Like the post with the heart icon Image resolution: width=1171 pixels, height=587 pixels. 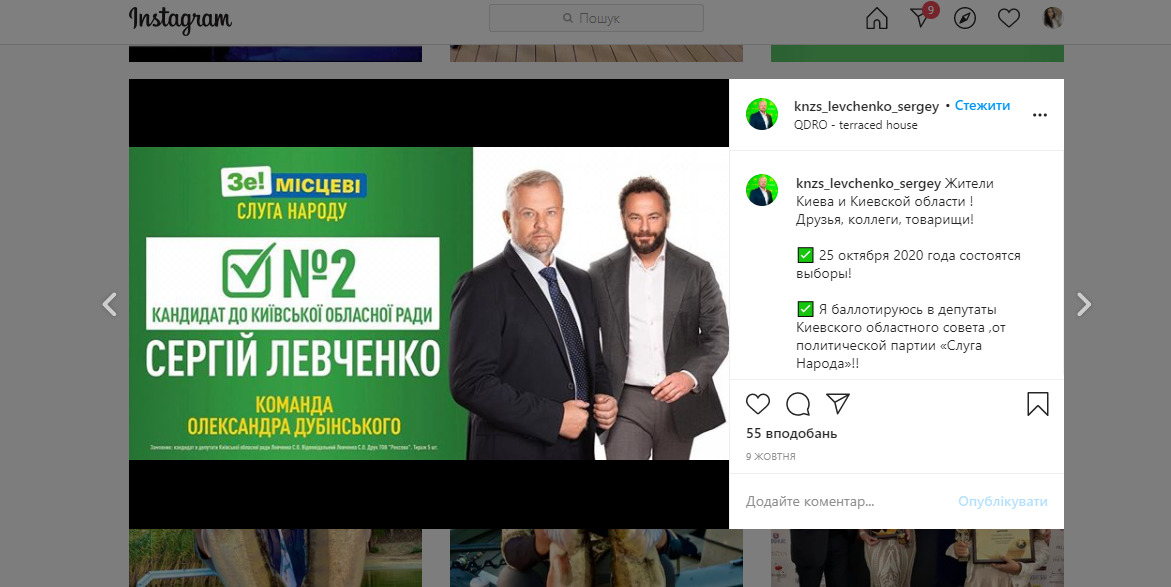pos(758,404)
